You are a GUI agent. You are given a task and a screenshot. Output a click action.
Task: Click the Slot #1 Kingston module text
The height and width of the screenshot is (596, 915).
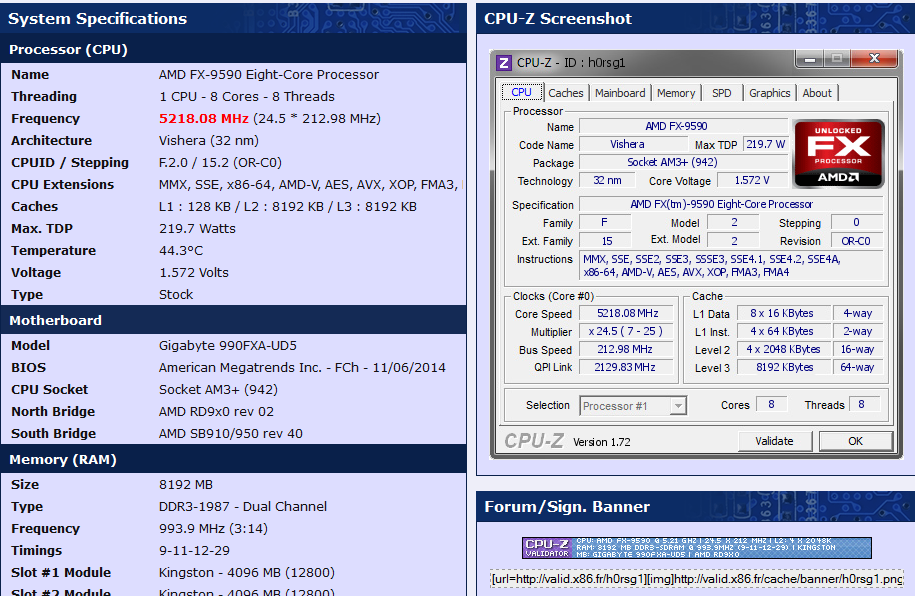(247, 573)
